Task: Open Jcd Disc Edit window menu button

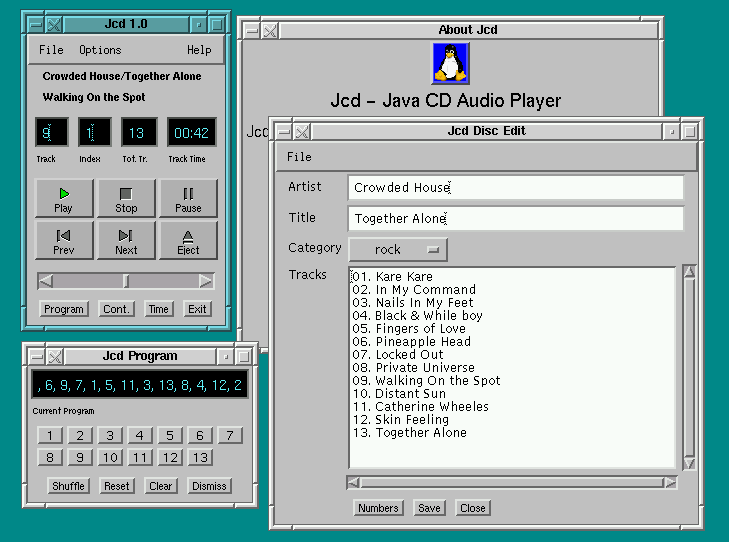Action: pyautogui.click(x=284, y=131)
